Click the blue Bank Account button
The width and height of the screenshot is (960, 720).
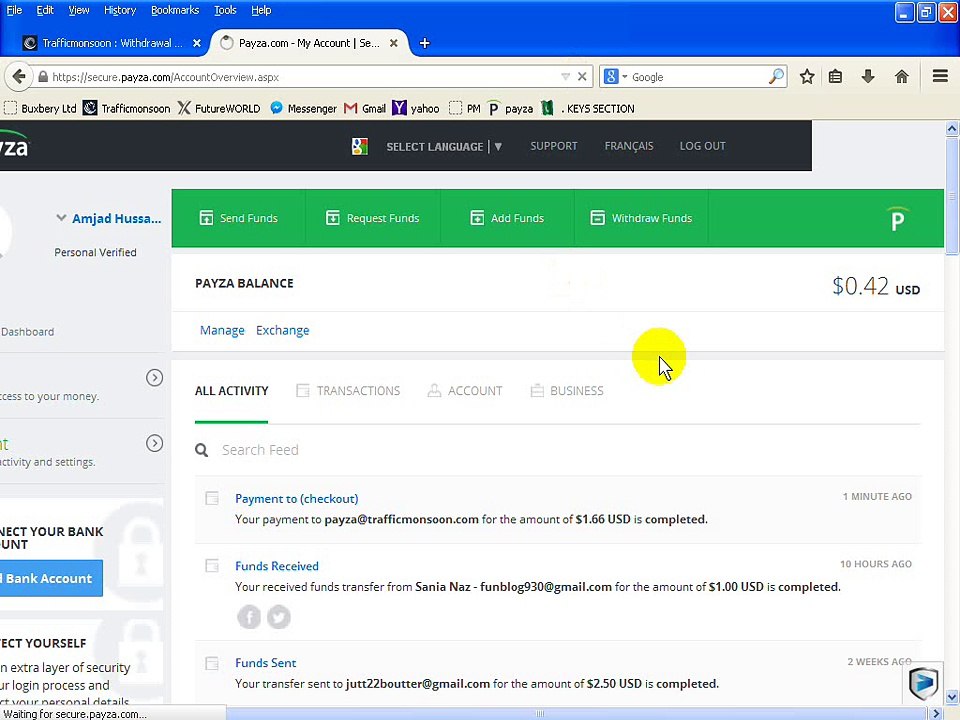pos(51,578)
